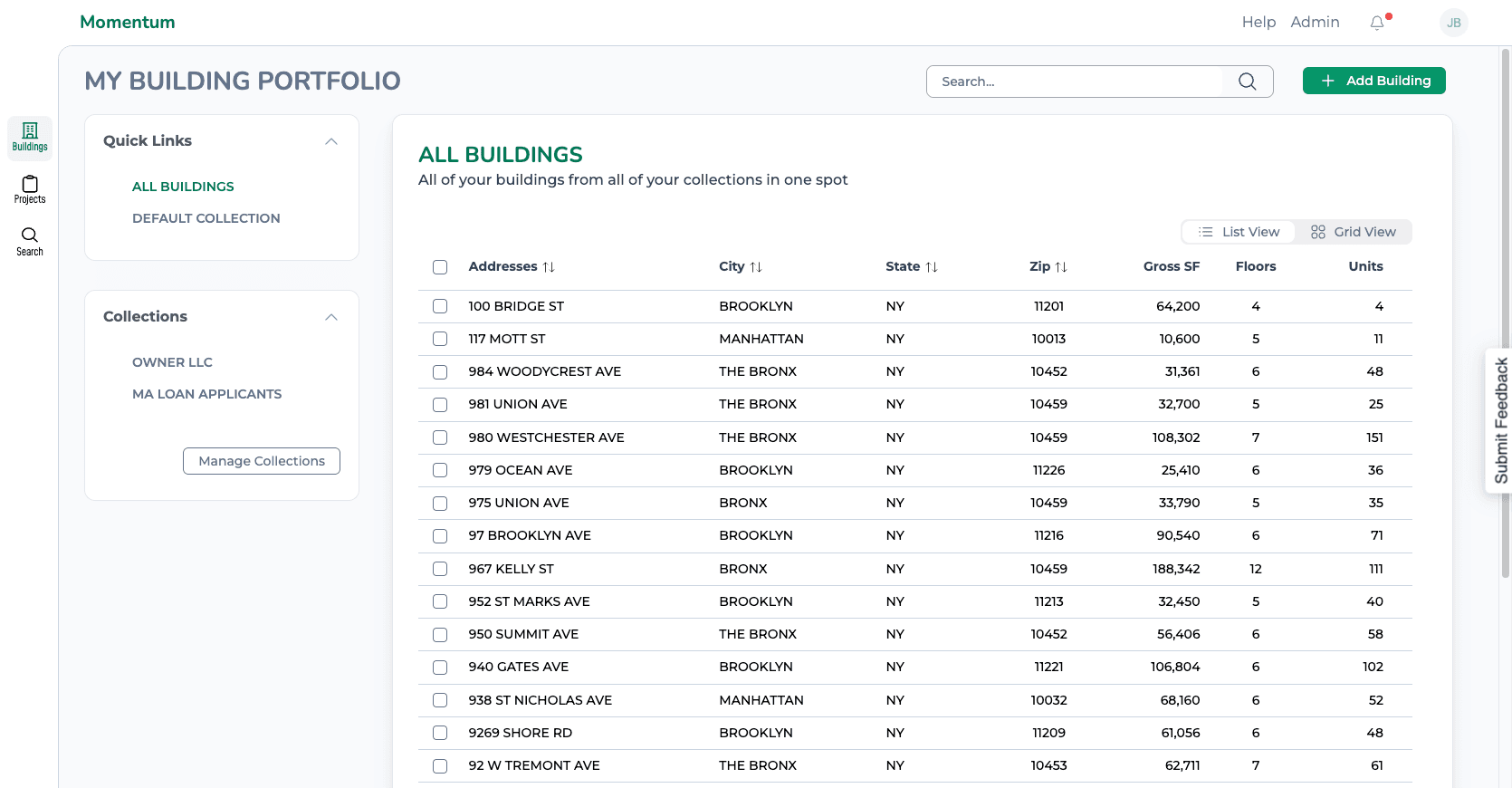This screenshot has width=1512, height=788.
Task: Switch to Grid View
Action: click(1354, 232)
